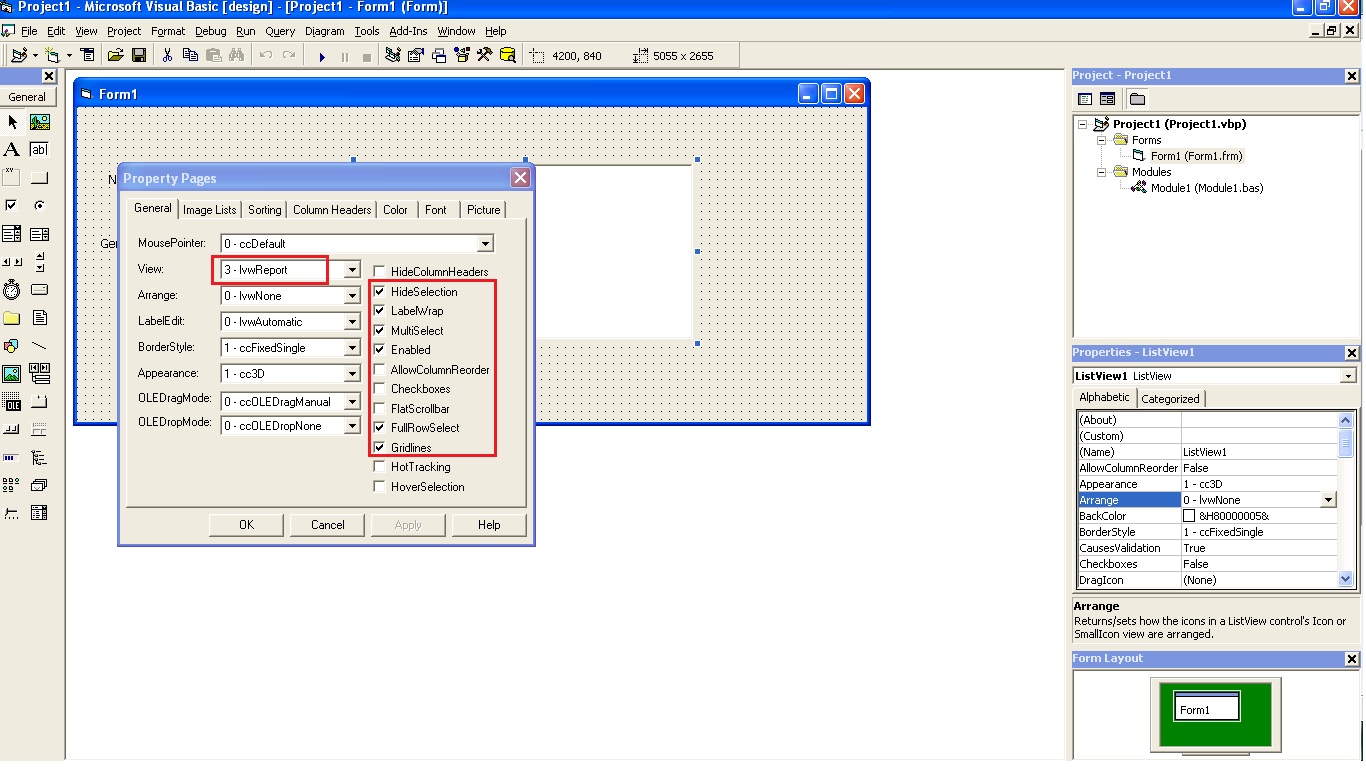Switch to Column Headers tab
Image resolution: width=1366 pixels, height=768 pixels.
coord(332,210)
